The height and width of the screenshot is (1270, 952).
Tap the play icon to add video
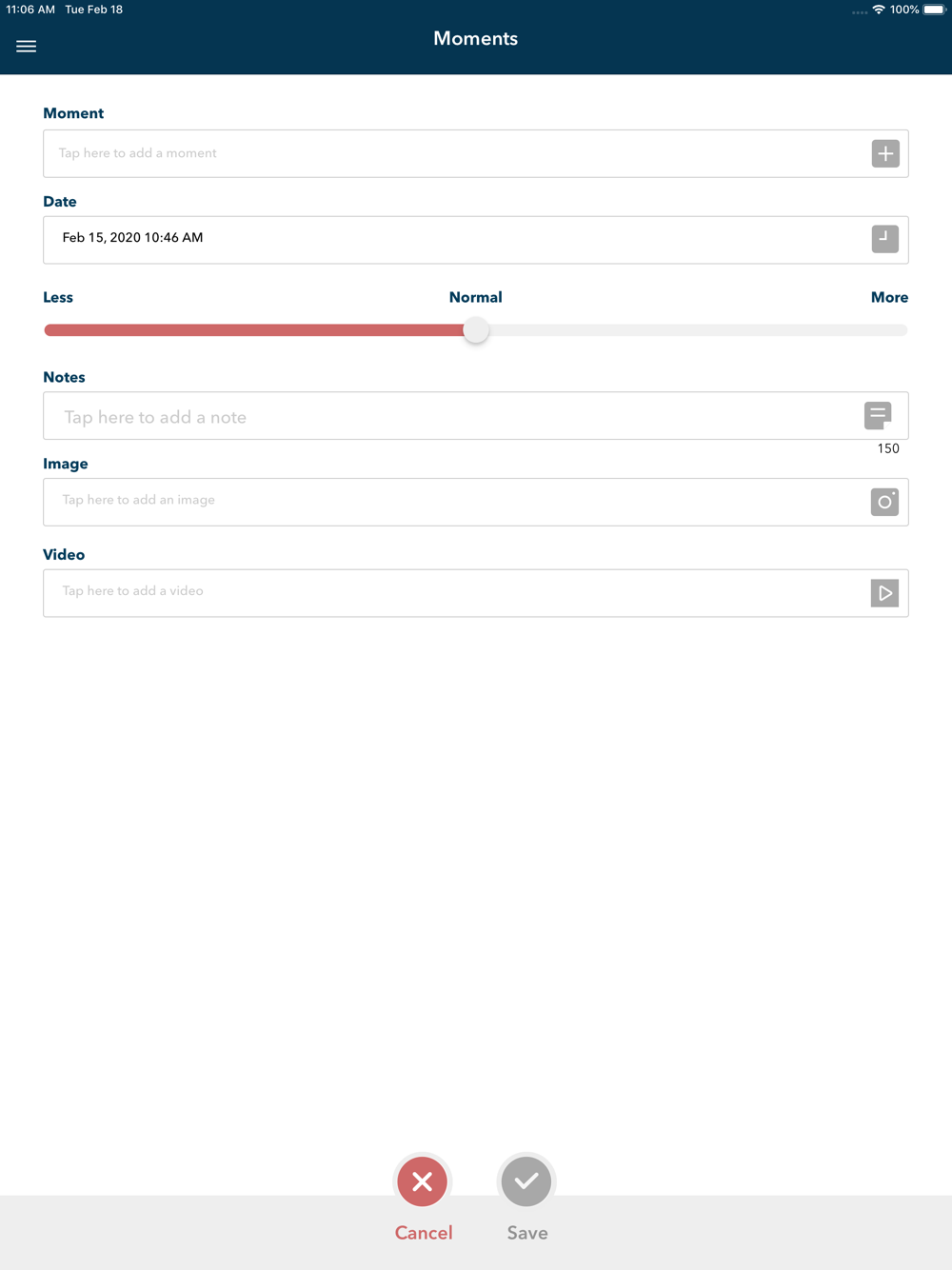[884, 593]
